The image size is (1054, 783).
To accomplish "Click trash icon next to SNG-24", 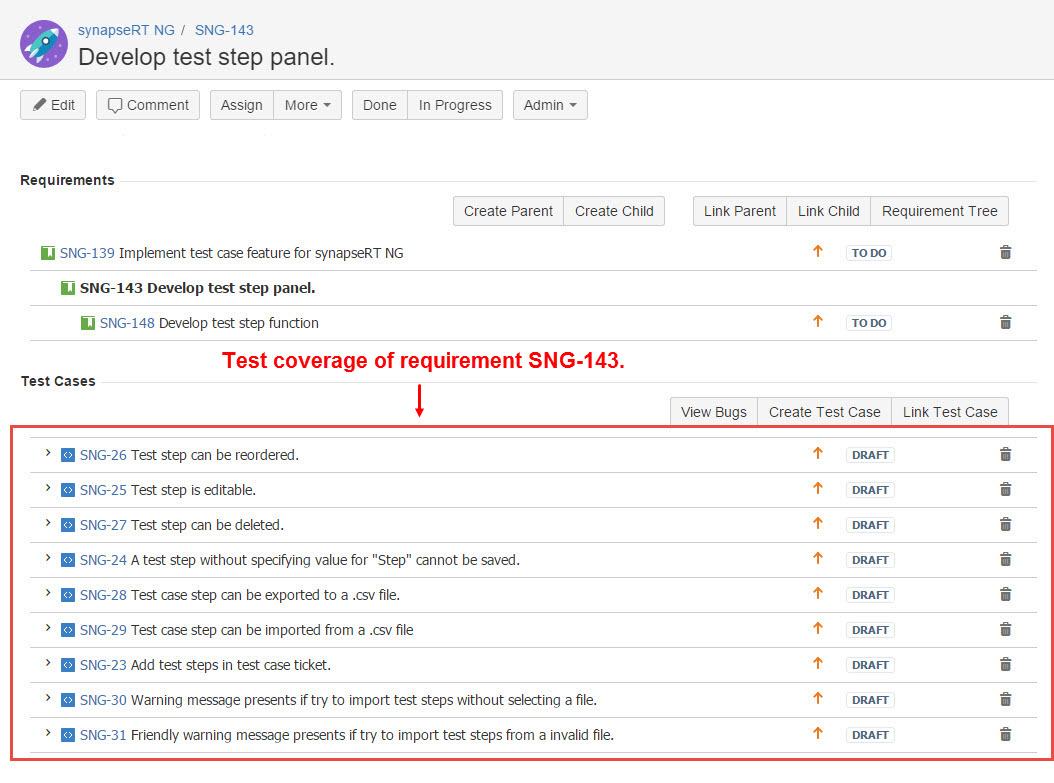I will pos(1005,560).
